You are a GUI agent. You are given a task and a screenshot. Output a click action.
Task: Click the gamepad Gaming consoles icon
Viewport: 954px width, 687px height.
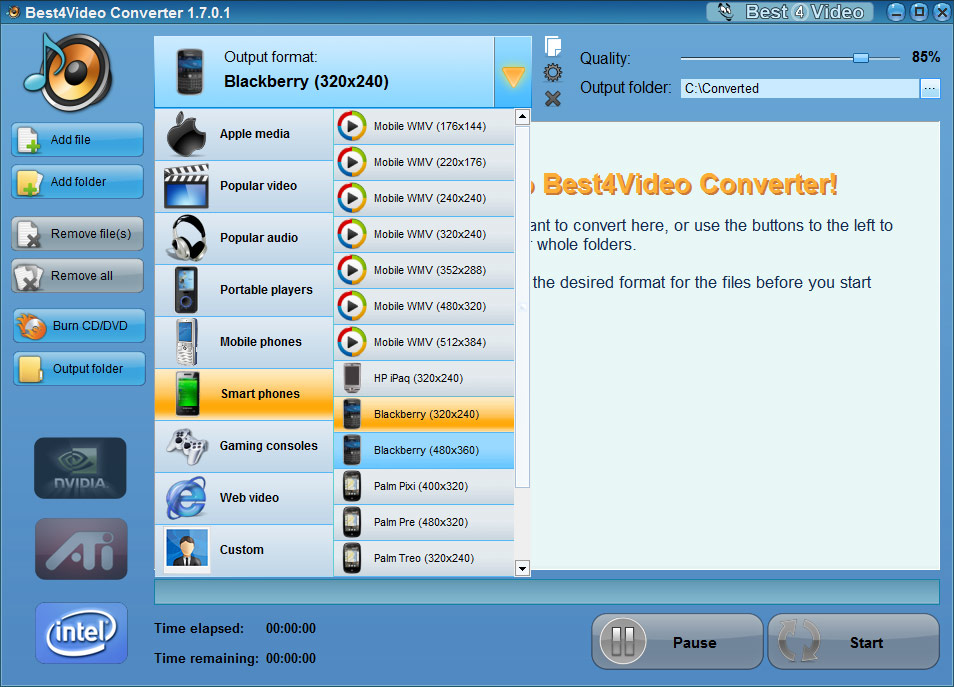pyautogui.click(x=187, y=446)
